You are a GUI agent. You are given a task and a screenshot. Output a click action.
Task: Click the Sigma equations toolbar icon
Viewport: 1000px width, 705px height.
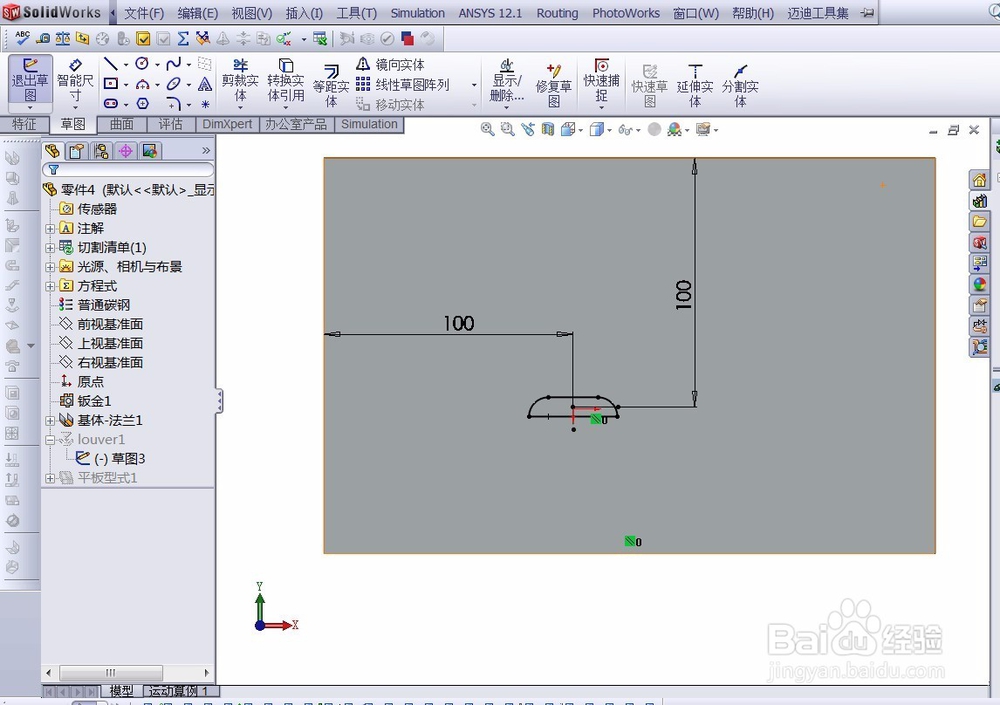pyautogui.click(x=183, y=39)
